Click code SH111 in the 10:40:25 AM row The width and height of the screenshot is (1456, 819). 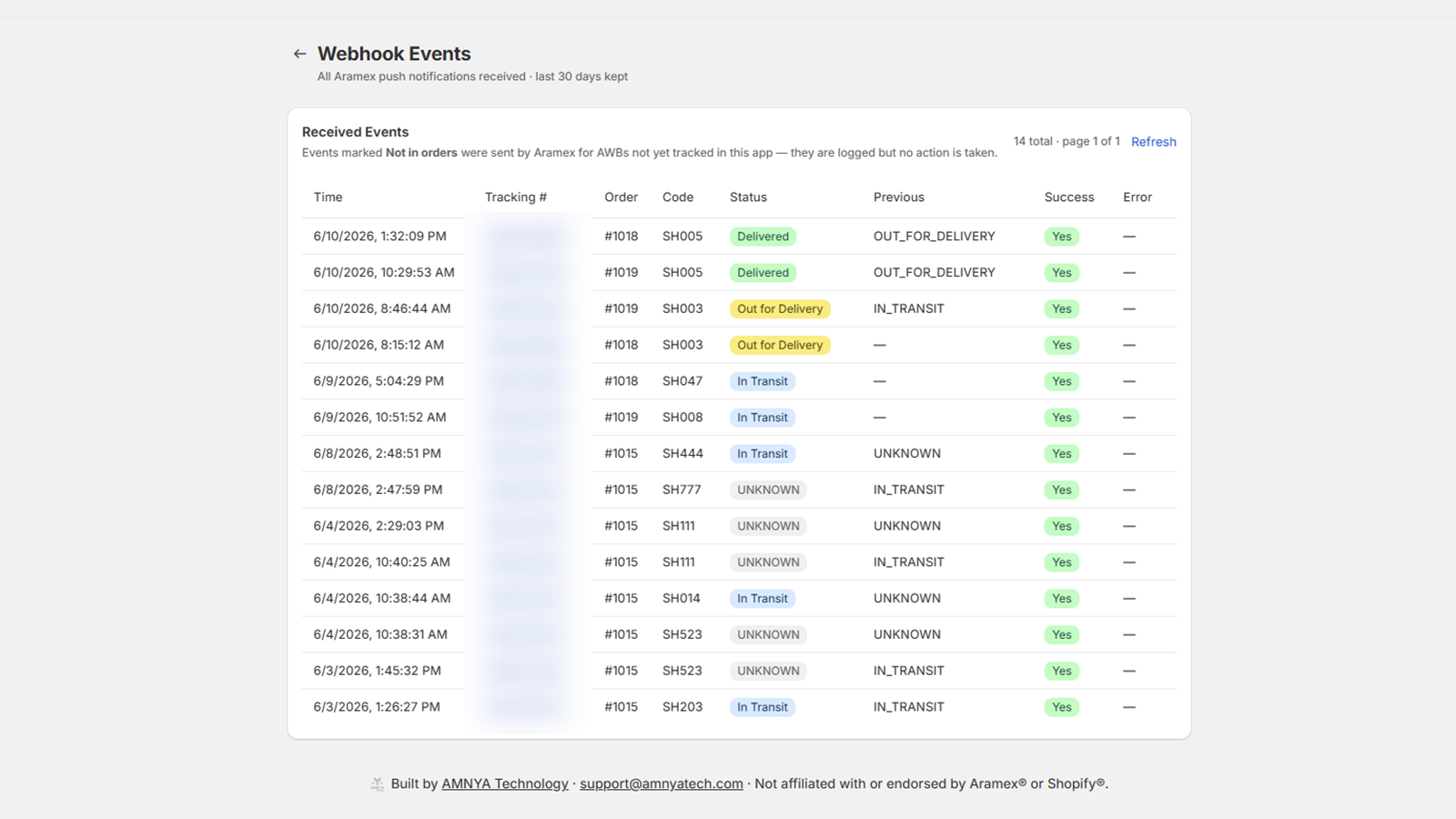click(x=679, y=562)
